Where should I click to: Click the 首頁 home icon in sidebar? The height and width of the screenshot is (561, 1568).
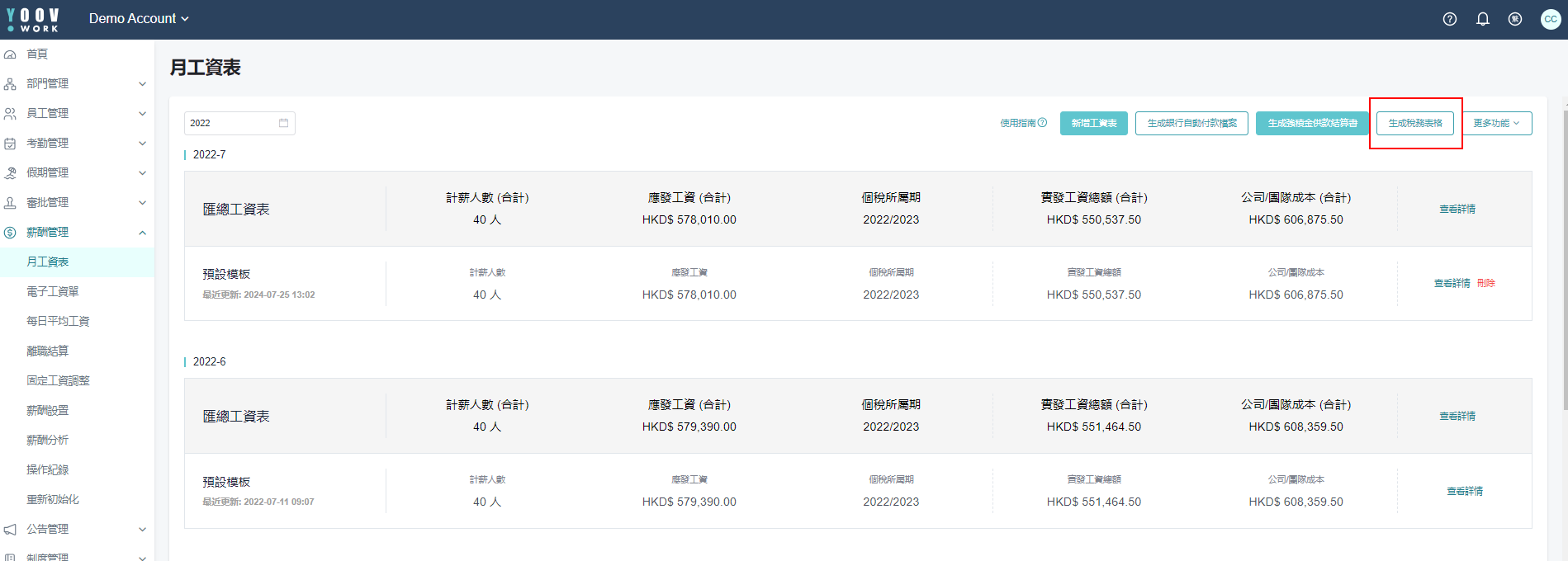click(10, 54)
